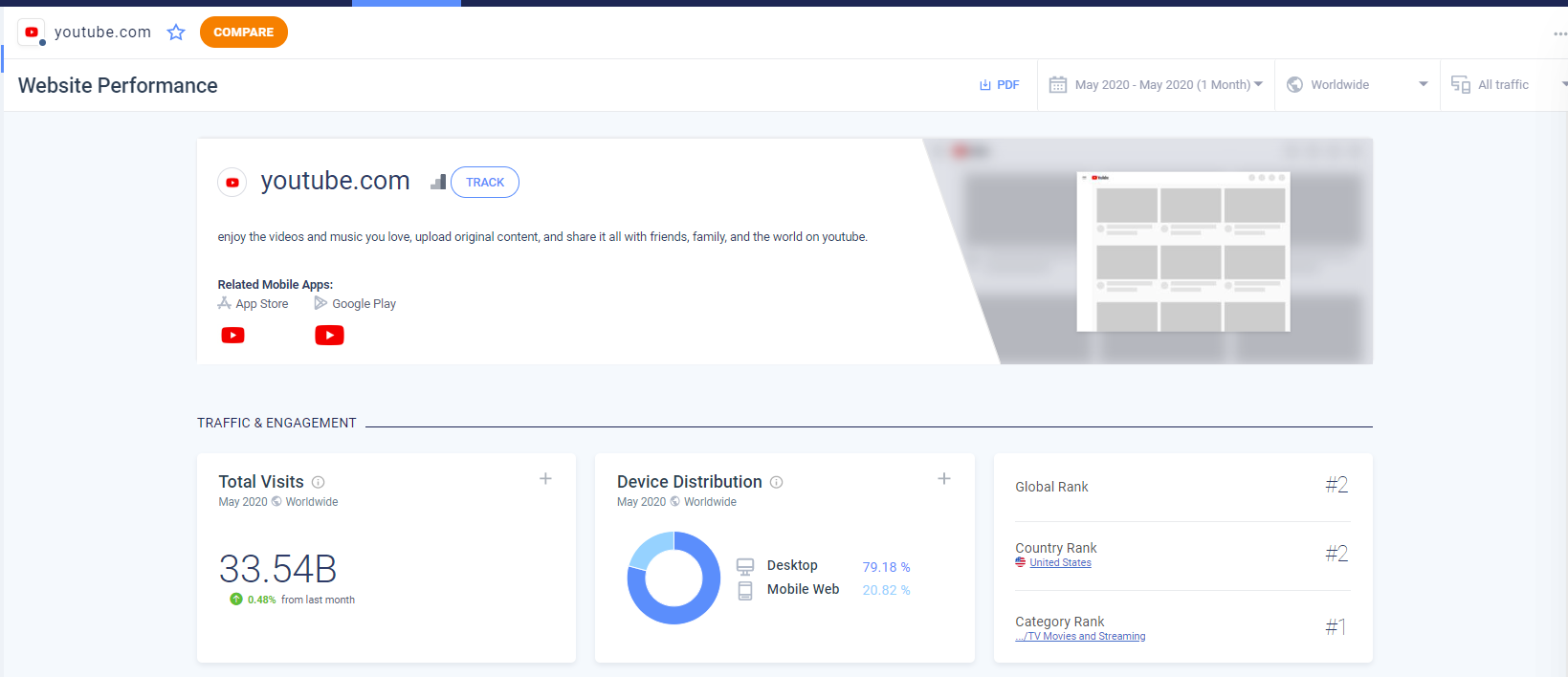Open the youtube.com site preview thumbnail
The height and width of the screenshot is (677, 1568).
pos(1183,251)
